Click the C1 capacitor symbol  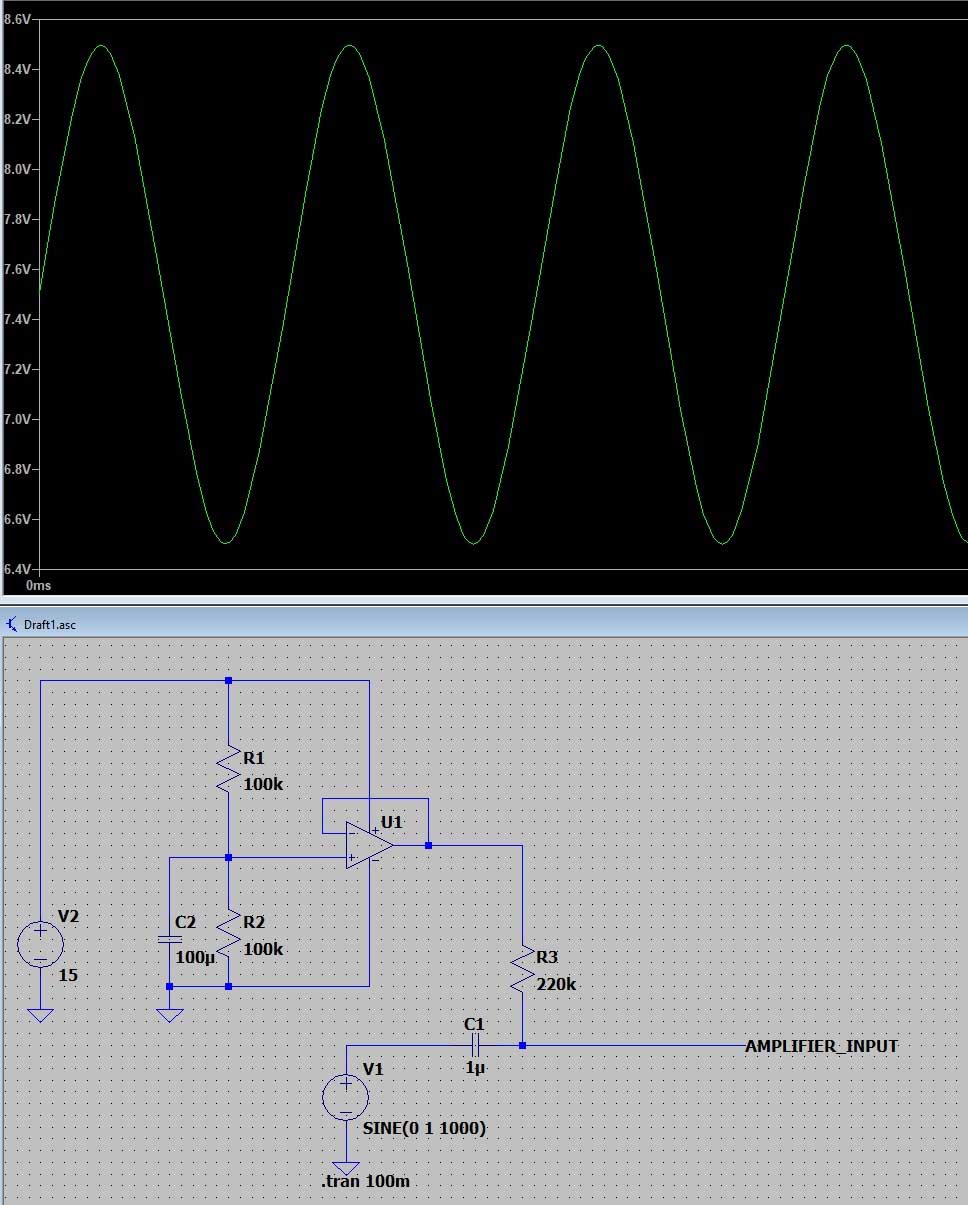(x=475, y=1046)
